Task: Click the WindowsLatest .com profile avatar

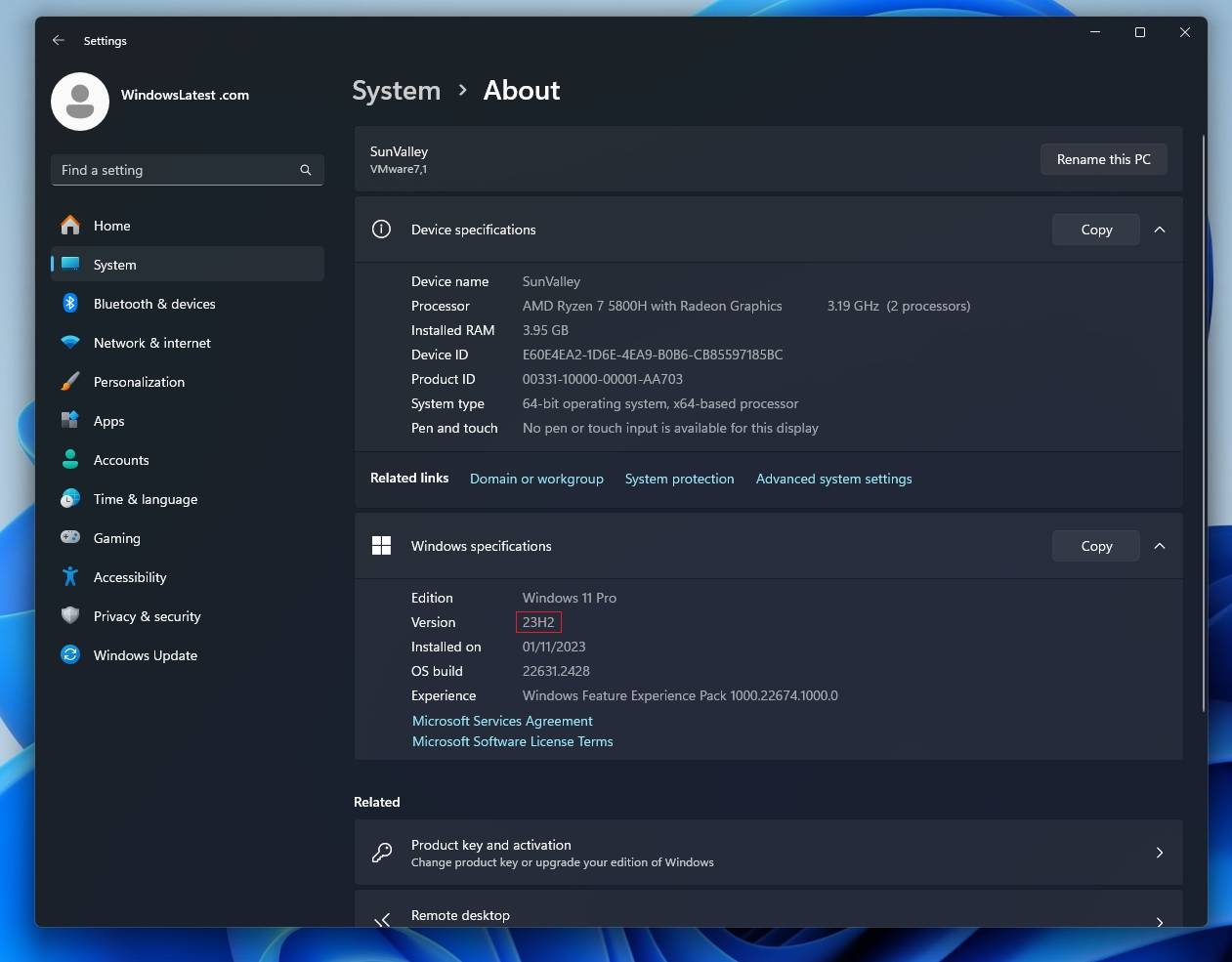Action: pyautogui.click(x=79, y=101)
